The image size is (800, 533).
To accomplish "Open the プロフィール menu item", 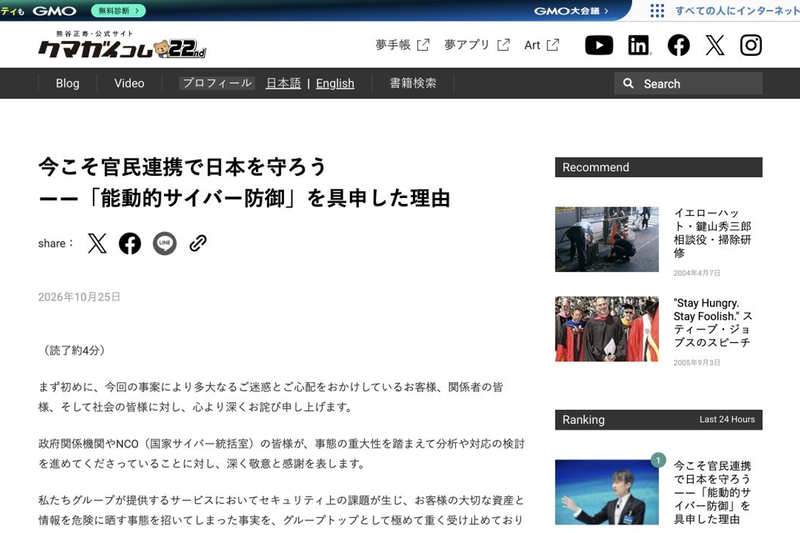I will pos(217,83).
